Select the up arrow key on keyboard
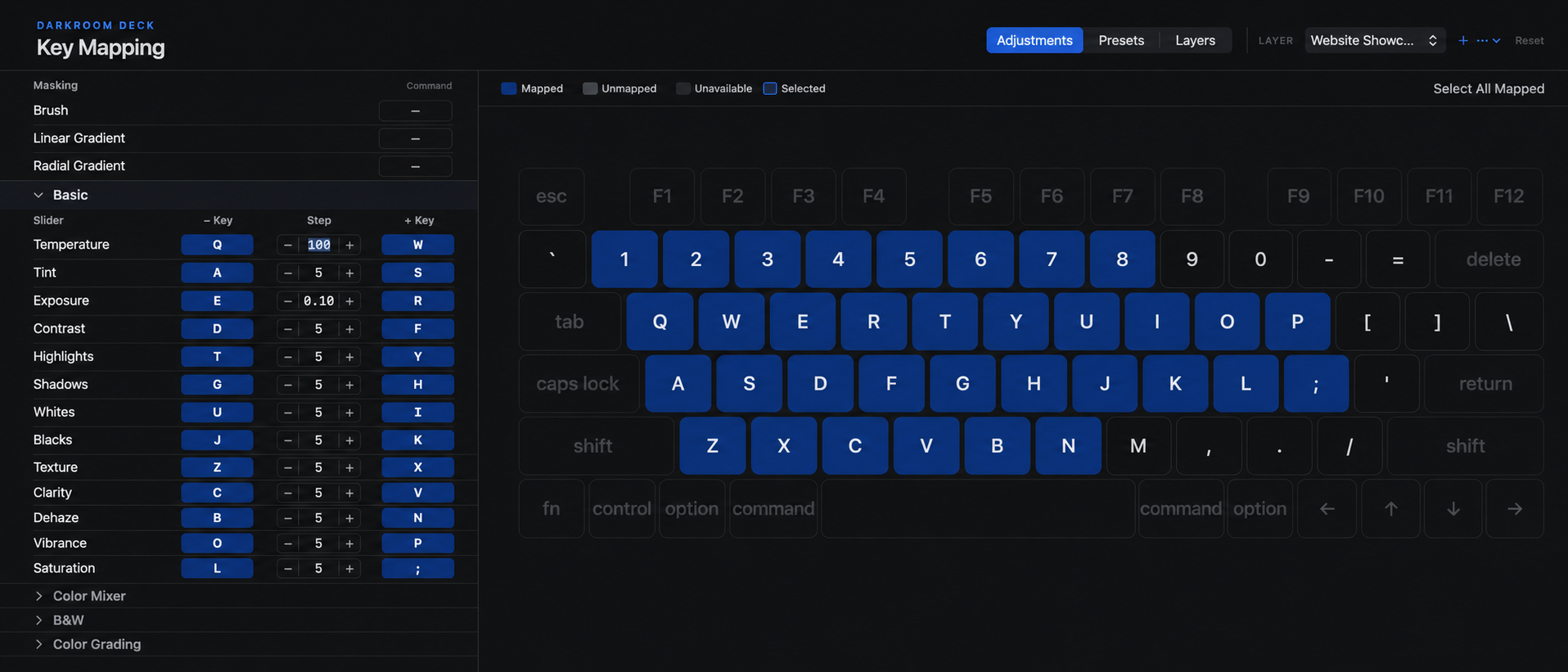This screenshot has height=672, width=1568. click(1390, 508)
